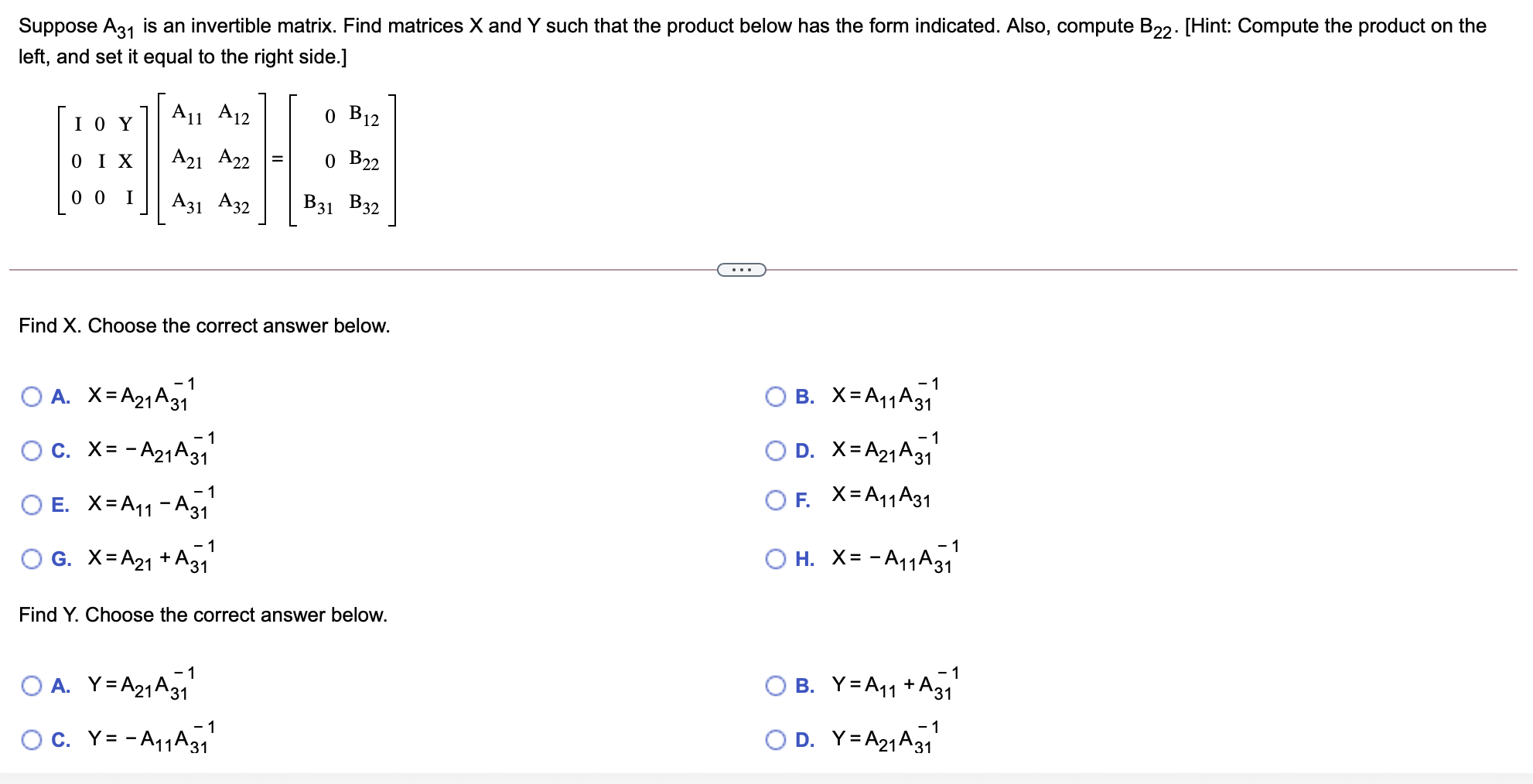Select answer G, X = A21 + A31⁻¹
Viewport: 1533px width, 784px height.
pos(31,560)
